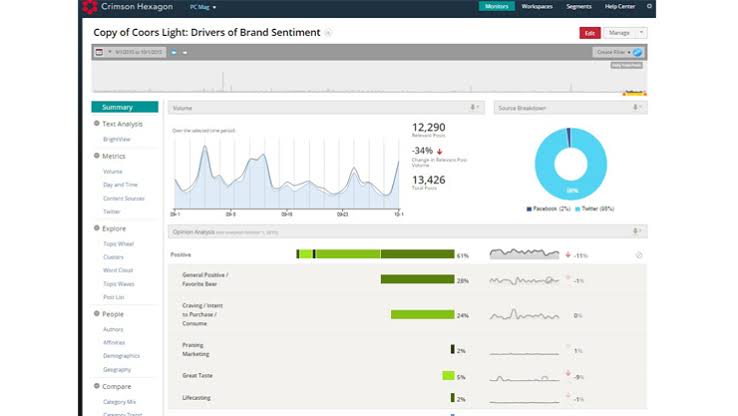This screenshot has width=738, height=416.
Task: Open the Post List view
Action: point(113,297)
